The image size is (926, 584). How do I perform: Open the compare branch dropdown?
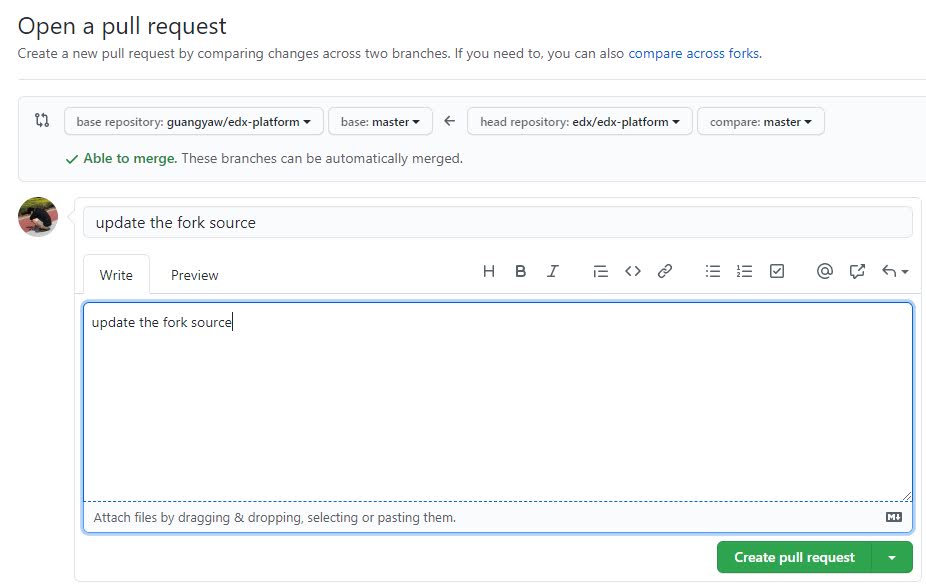pyautogui.click(x=760, y=122)
